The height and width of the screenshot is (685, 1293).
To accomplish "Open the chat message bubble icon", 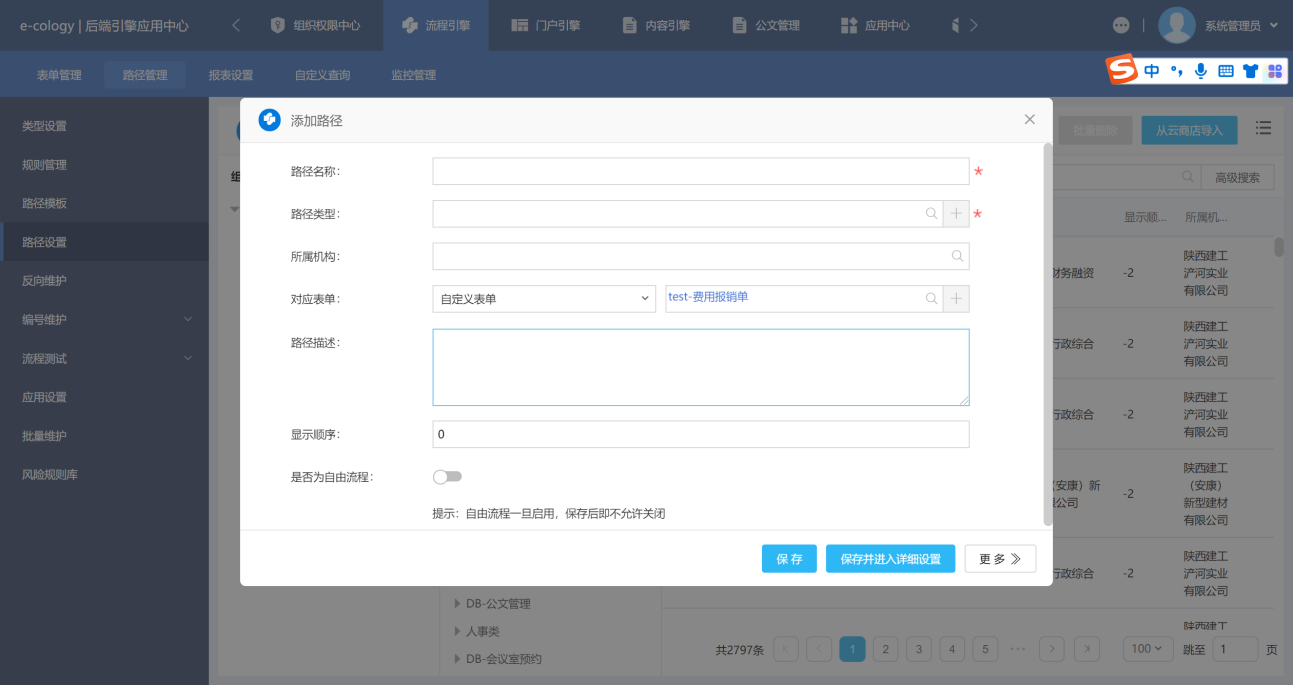I will point(1122,25).
